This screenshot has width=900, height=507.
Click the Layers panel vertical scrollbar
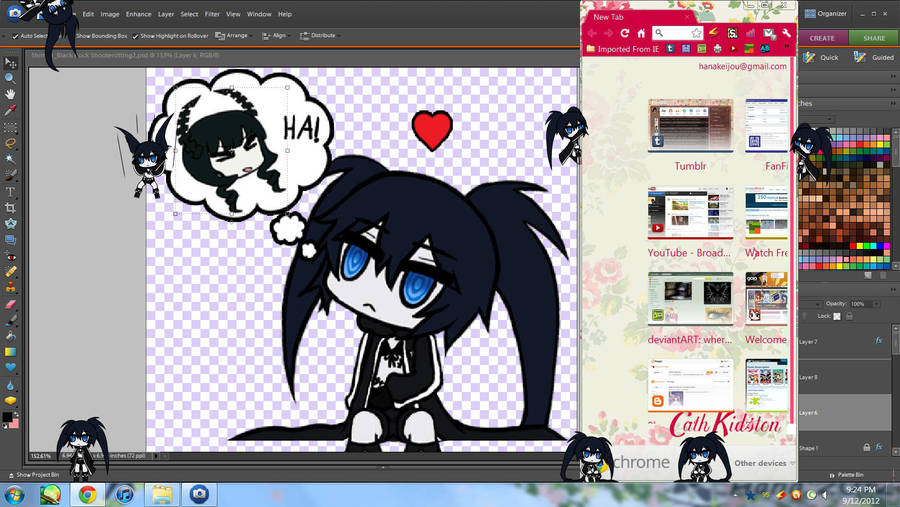(x=897, y=342)
